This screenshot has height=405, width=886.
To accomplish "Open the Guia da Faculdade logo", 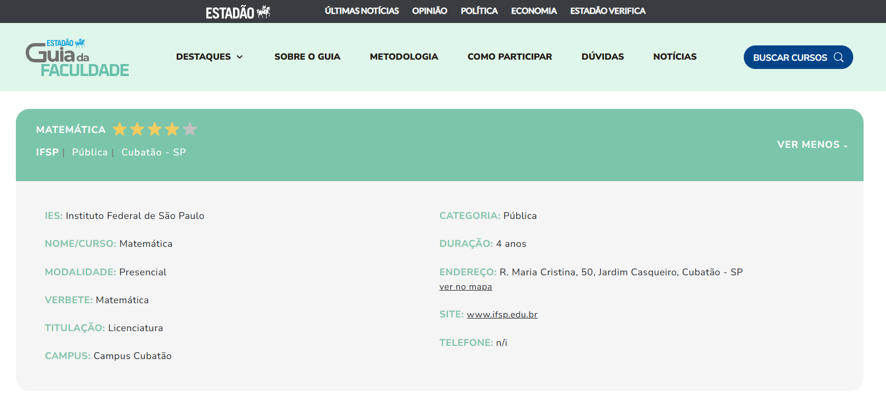I will point(77,58).
